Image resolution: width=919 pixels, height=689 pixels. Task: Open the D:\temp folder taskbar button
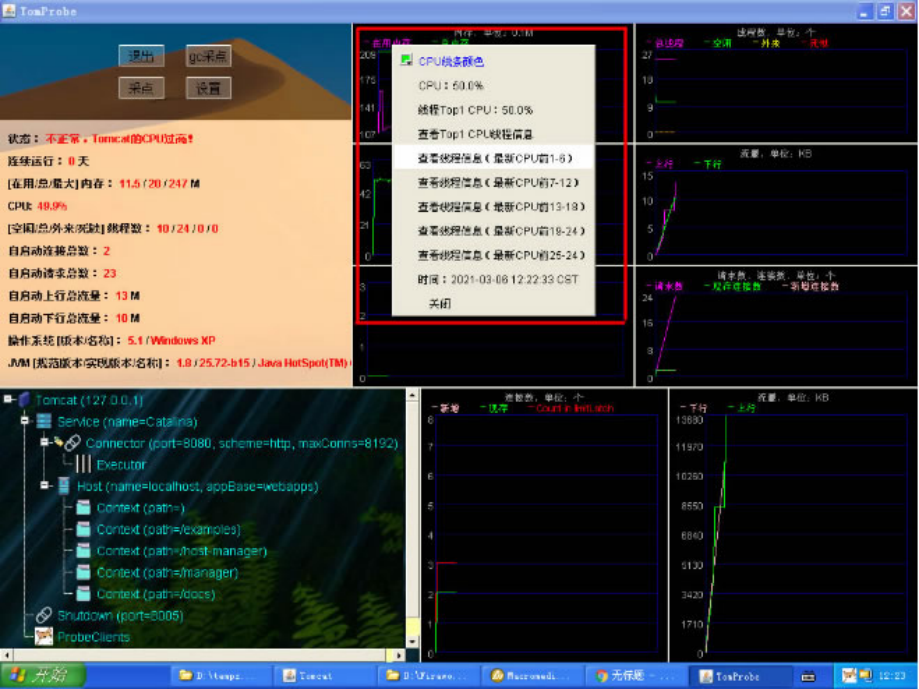(221, 676)
